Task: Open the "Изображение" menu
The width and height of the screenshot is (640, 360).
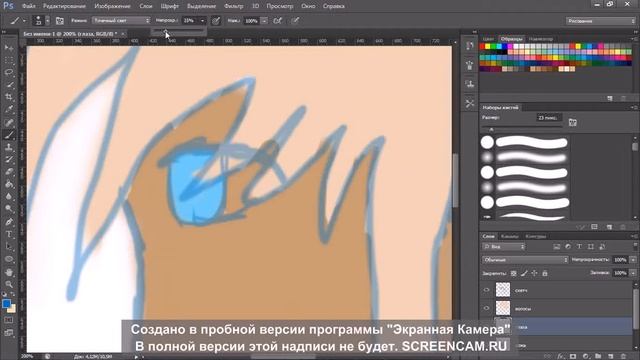Action: pos(112,6)
